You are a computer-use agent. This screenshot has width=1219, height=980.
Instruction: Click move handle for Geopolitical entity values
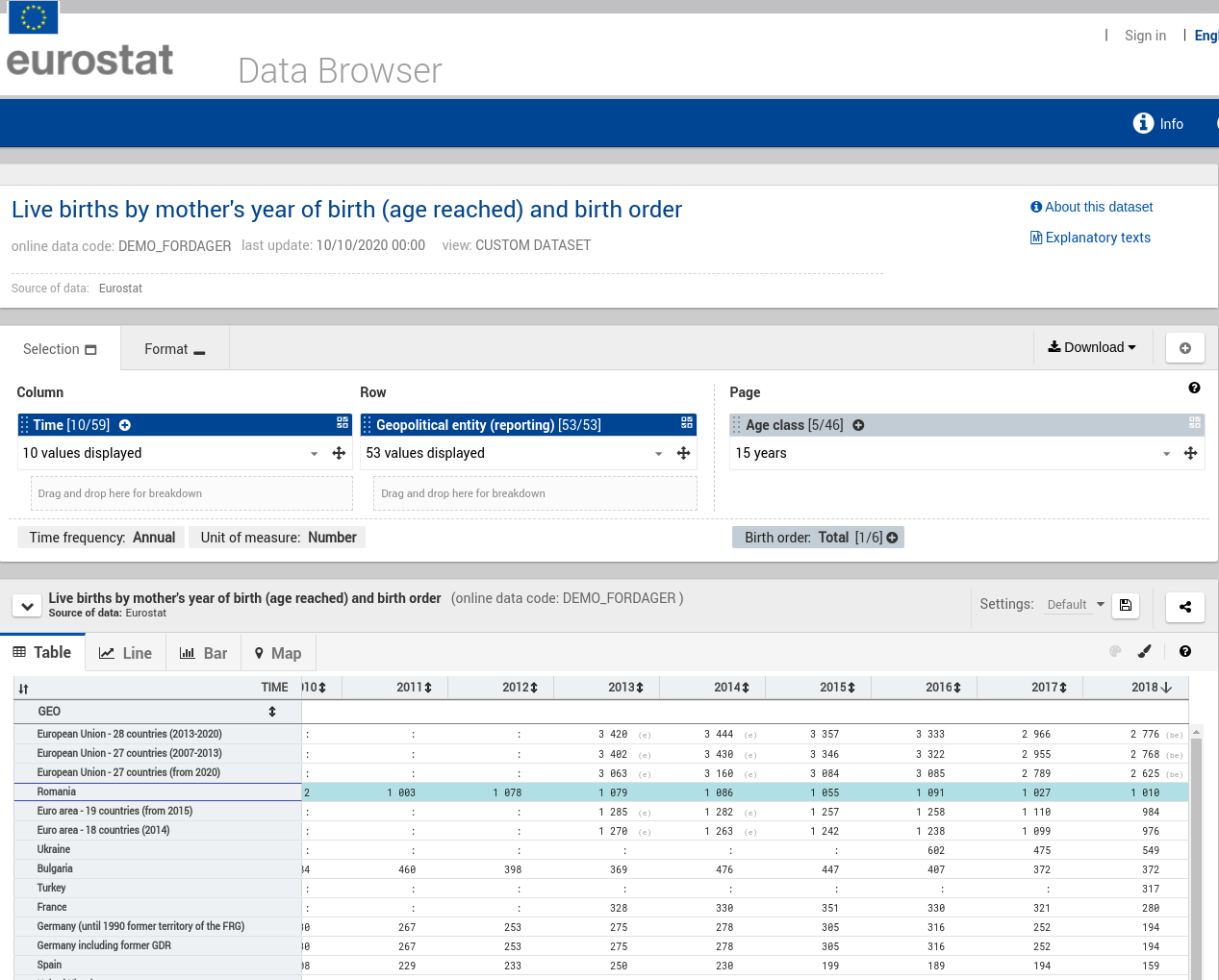tap(683, 453)
